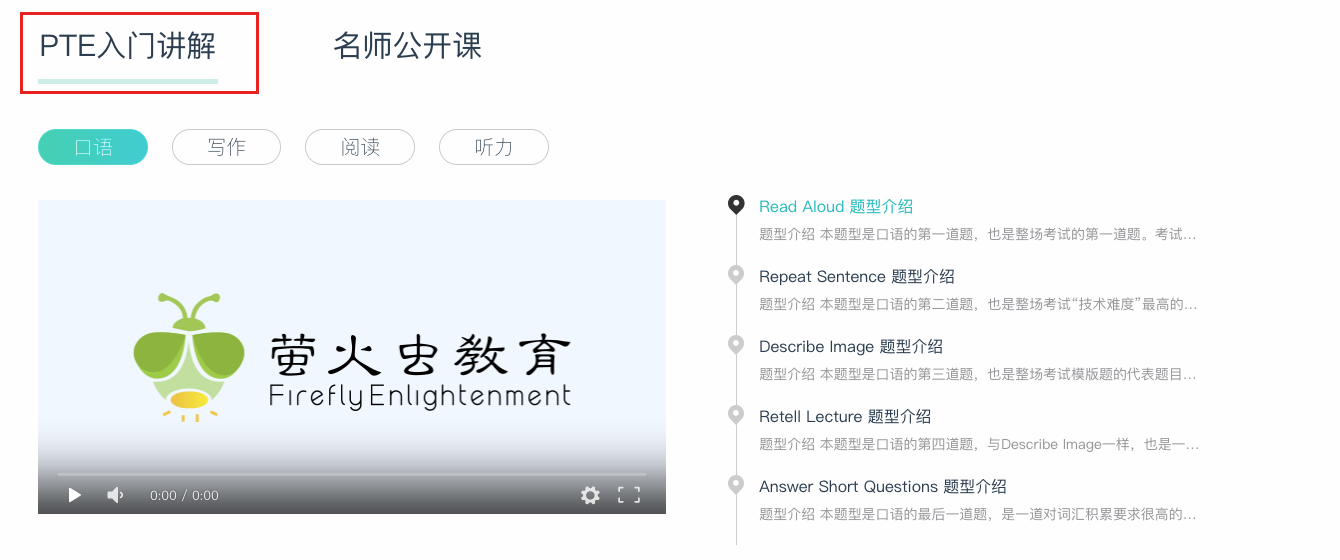Switch to 名师公开课 tab

point(408,46)
